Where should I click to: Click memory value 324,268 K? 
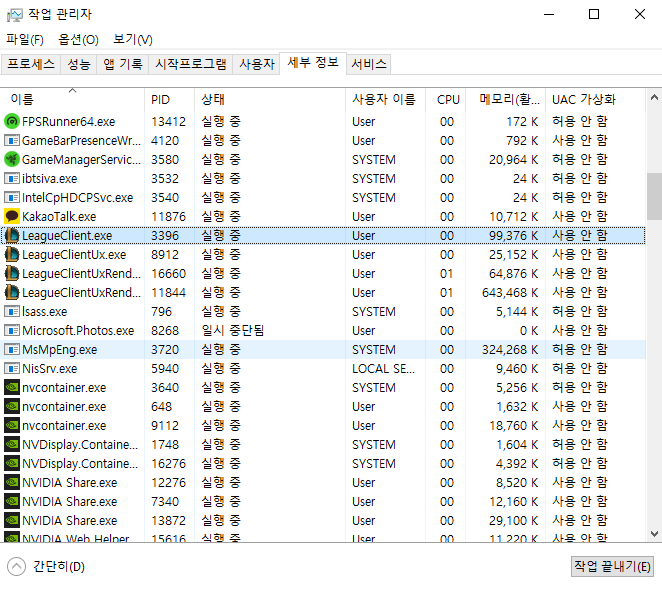510,350
